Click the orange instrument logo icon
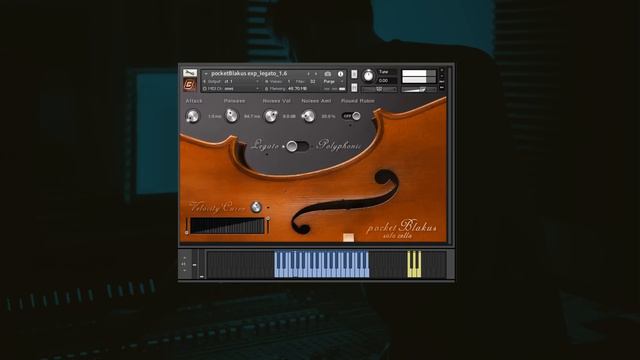 click(189, 84)
